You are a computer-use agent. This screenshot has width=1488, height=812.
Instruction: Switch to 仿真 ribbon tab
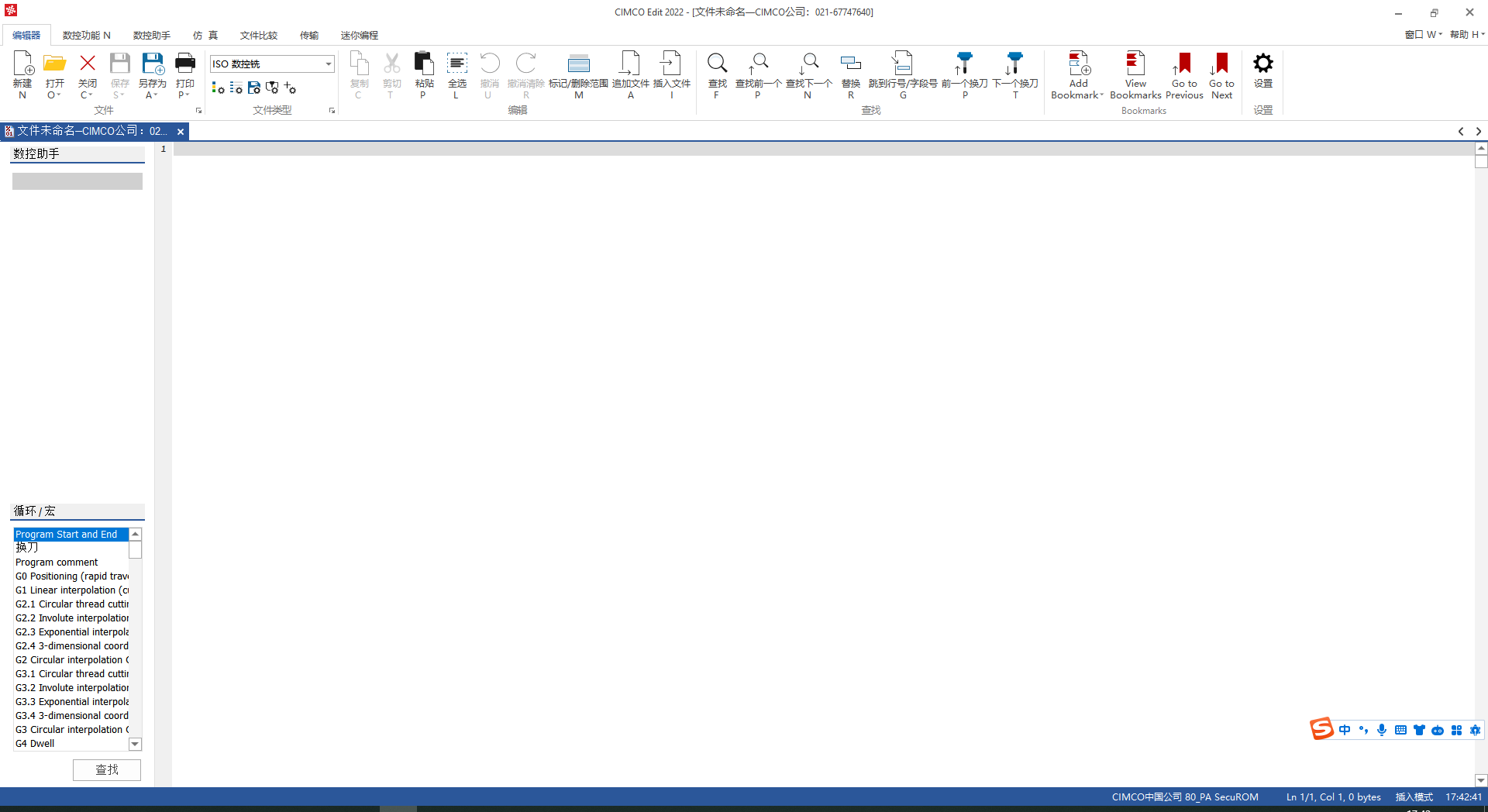pos(205,35)
